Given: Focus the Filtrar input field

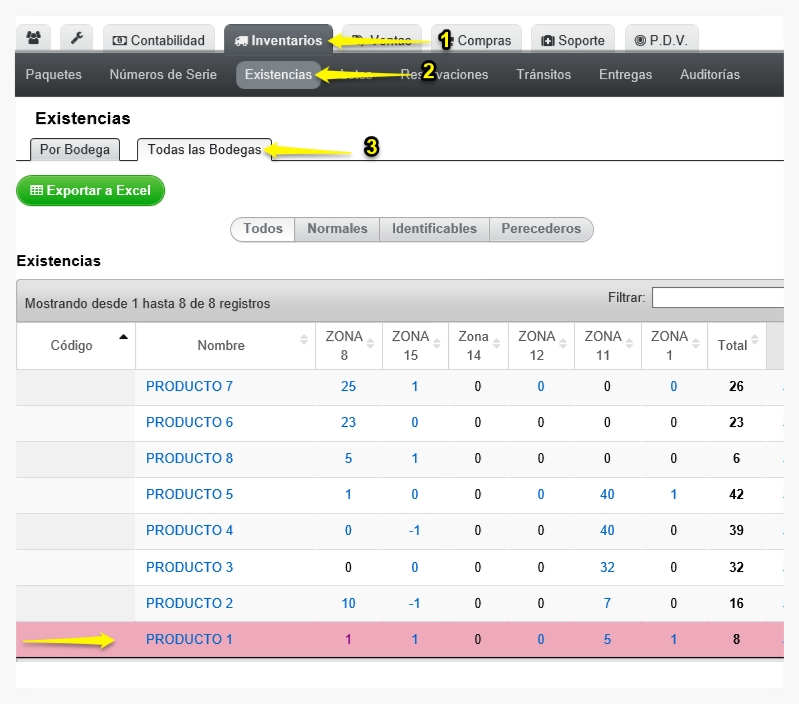Looking at the screenshot, I should (x=718, y=297).
